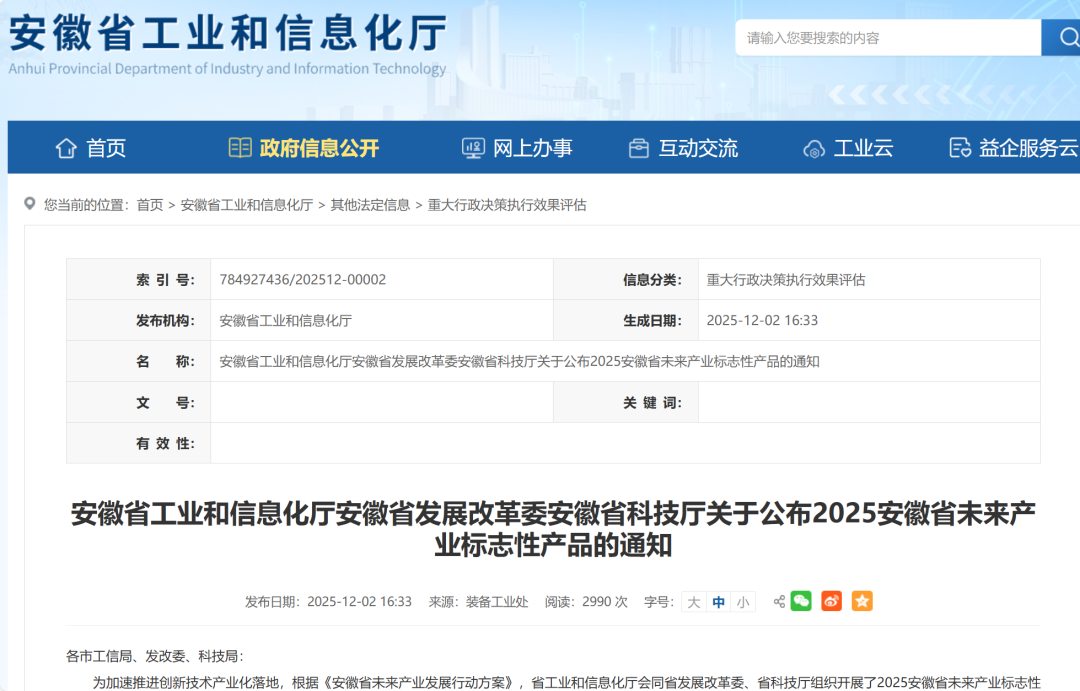Viewport: 1080px width, 691px height.
Task: Click the 发布机构 value 安徽省工业和信息化厅
Action: 286,320
